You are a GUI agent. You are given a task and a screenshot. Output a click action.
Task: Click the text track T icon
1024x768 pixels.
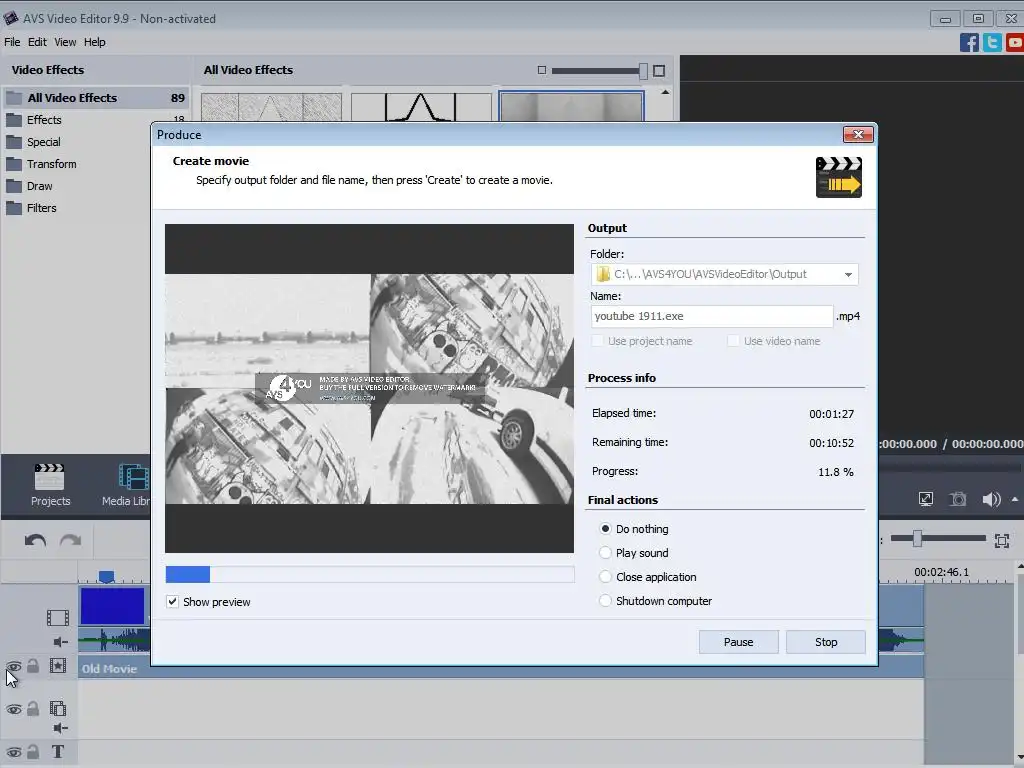pos(57,752)
